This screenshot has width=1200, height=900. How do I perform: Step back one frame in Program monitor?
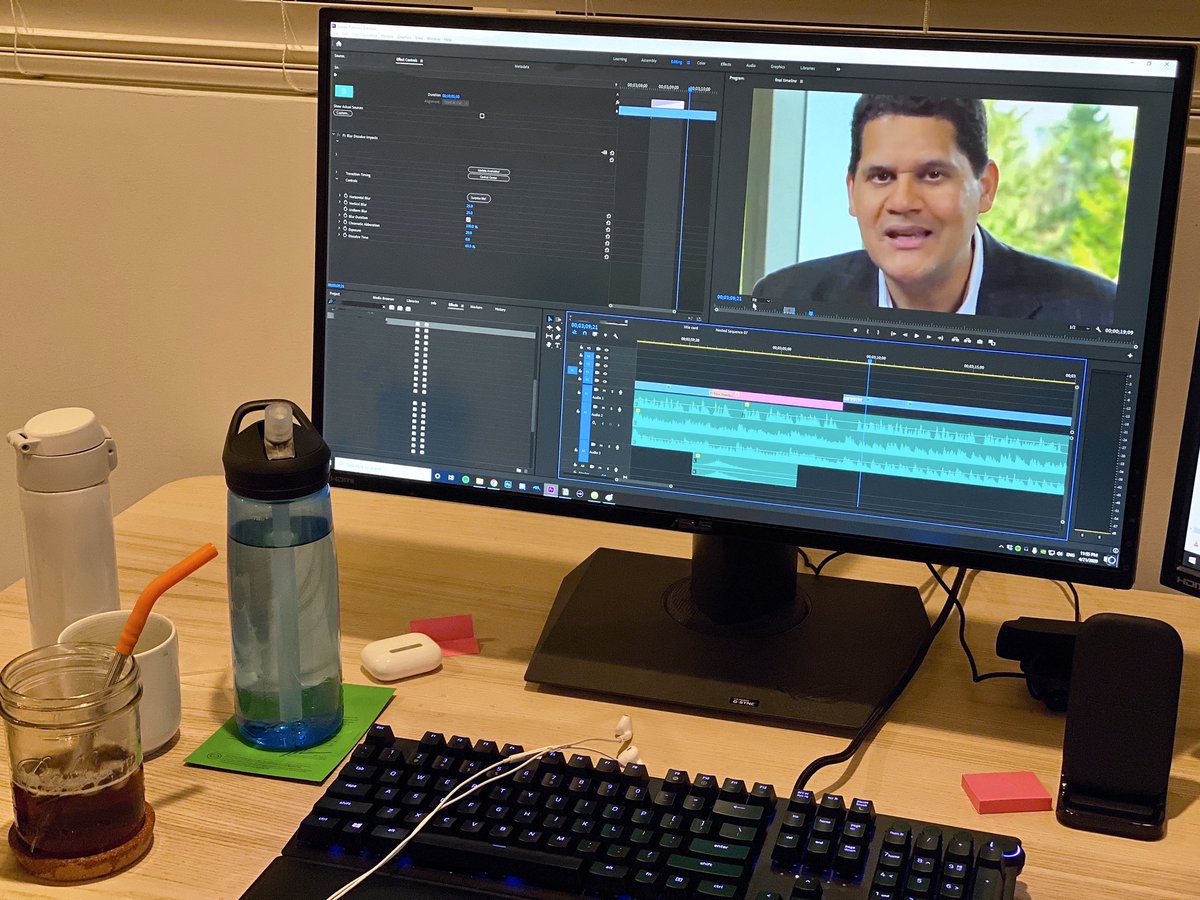[905, 335]
